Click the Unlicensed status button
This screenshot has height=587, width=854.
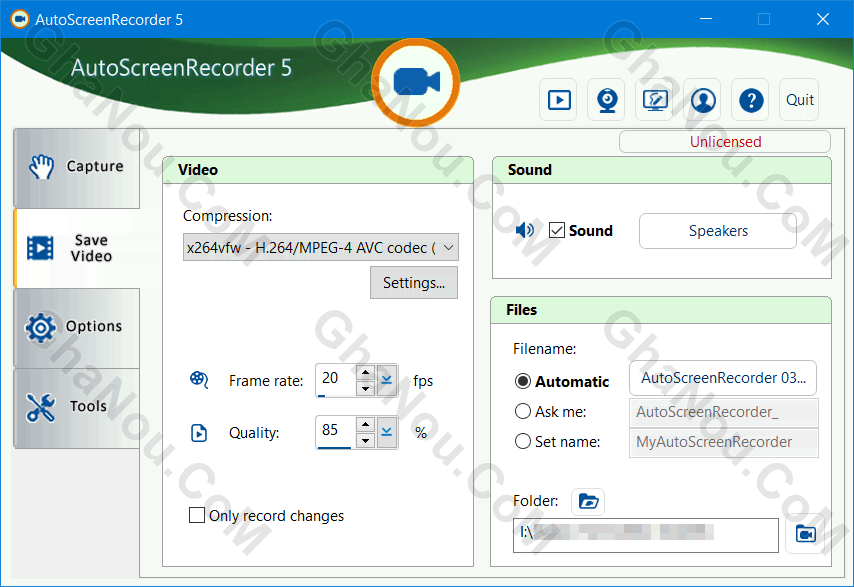coord(725,142)
